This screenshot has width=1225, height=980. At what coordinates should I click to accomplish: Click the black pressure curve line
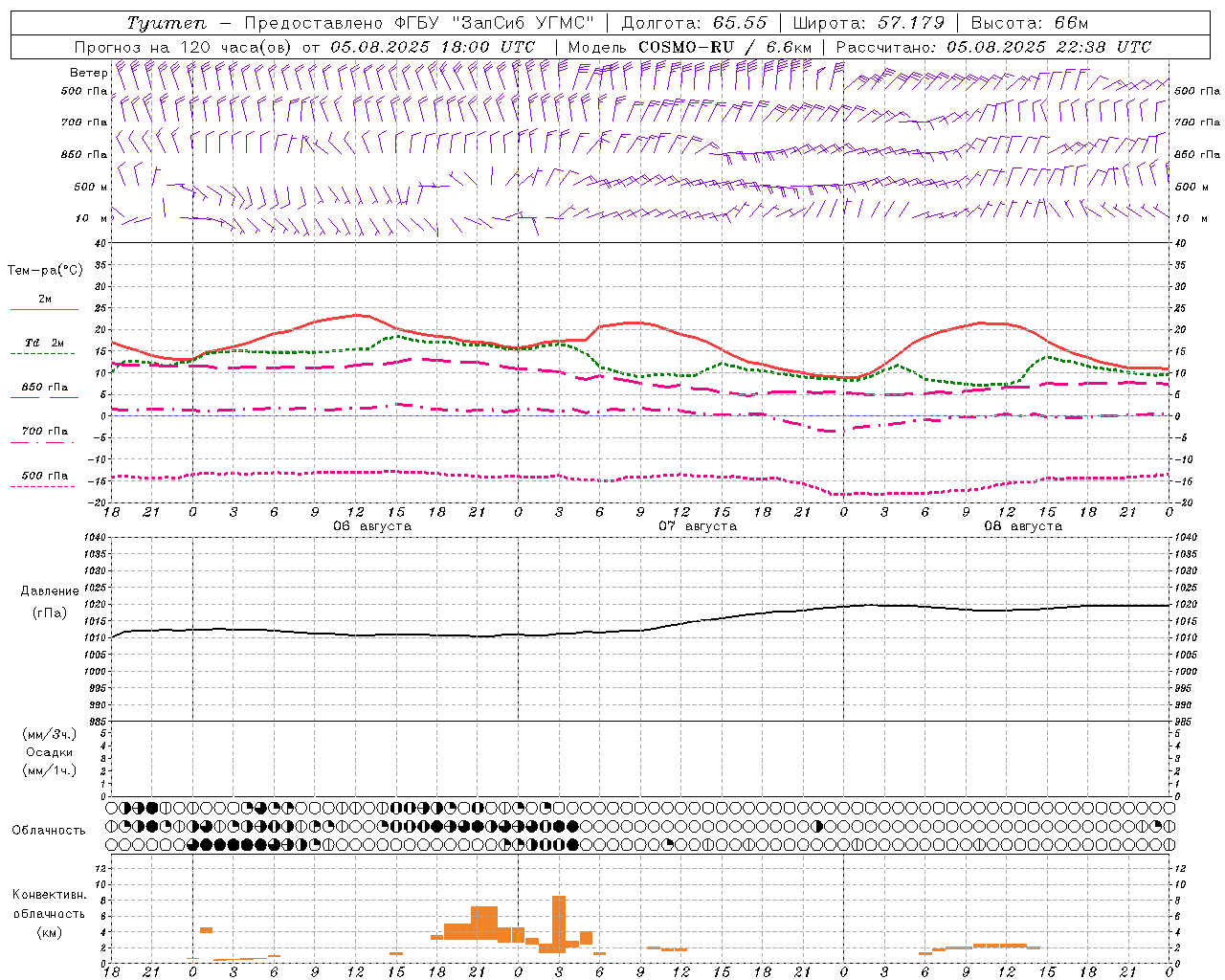click(641, 630)
